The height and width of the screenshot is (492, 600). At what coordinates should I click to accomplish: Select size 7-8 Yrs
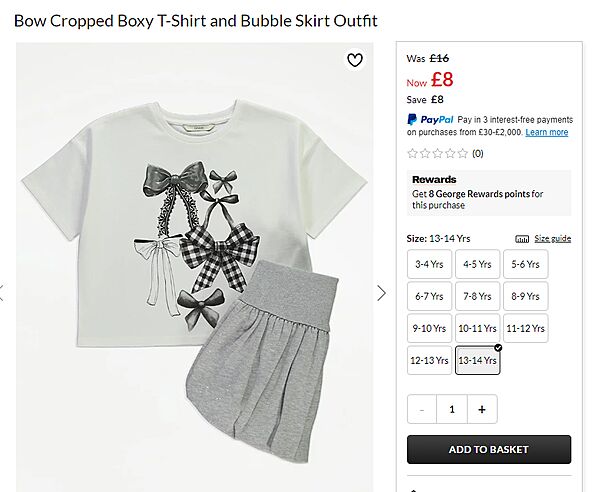click(x=477, y=297)
